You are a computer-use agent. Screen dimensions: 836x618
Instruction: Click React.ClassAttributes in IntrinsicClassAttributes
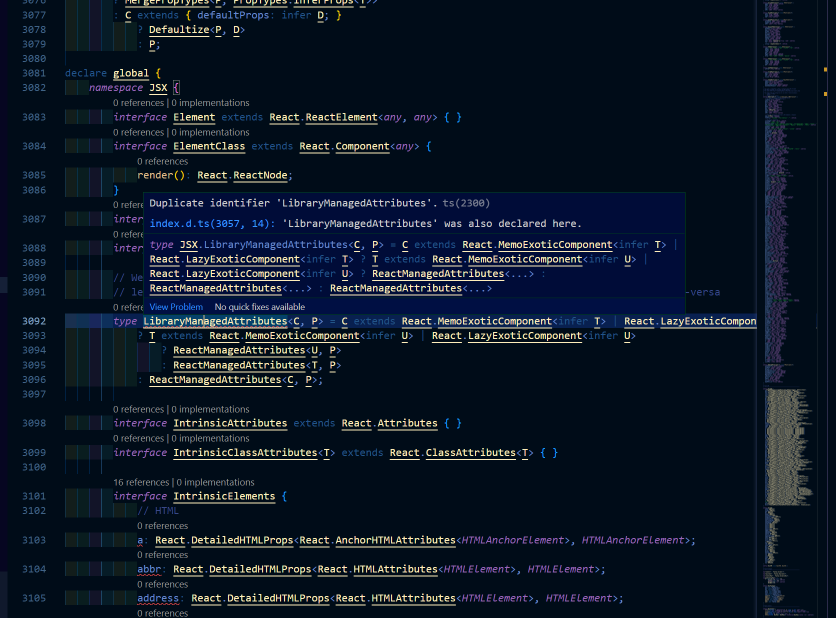coord(470,452)
